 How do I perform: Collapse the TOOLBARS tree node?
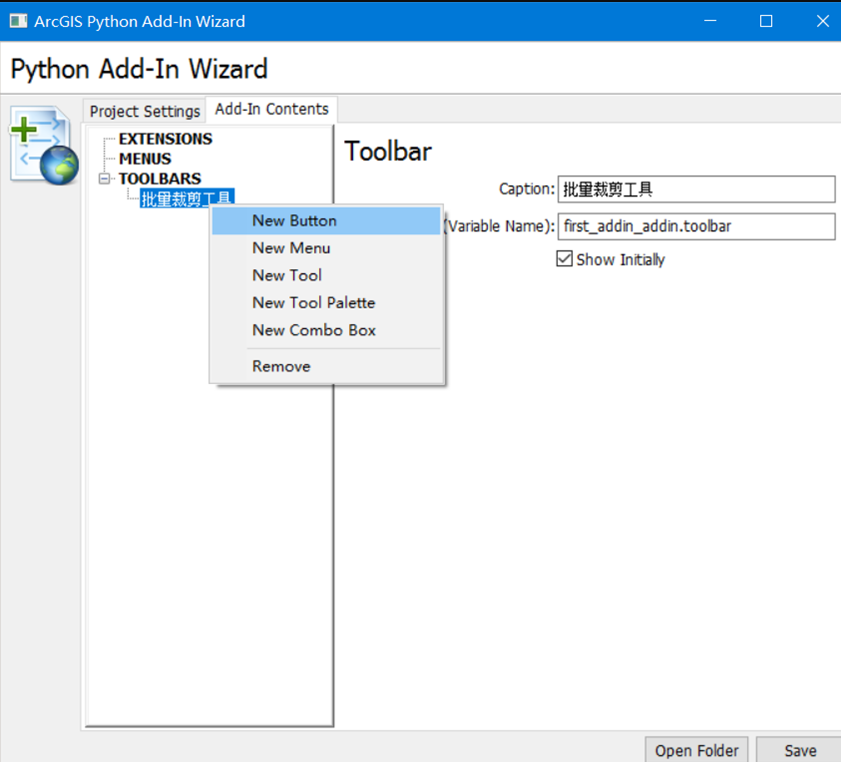(x=105, y=179)
